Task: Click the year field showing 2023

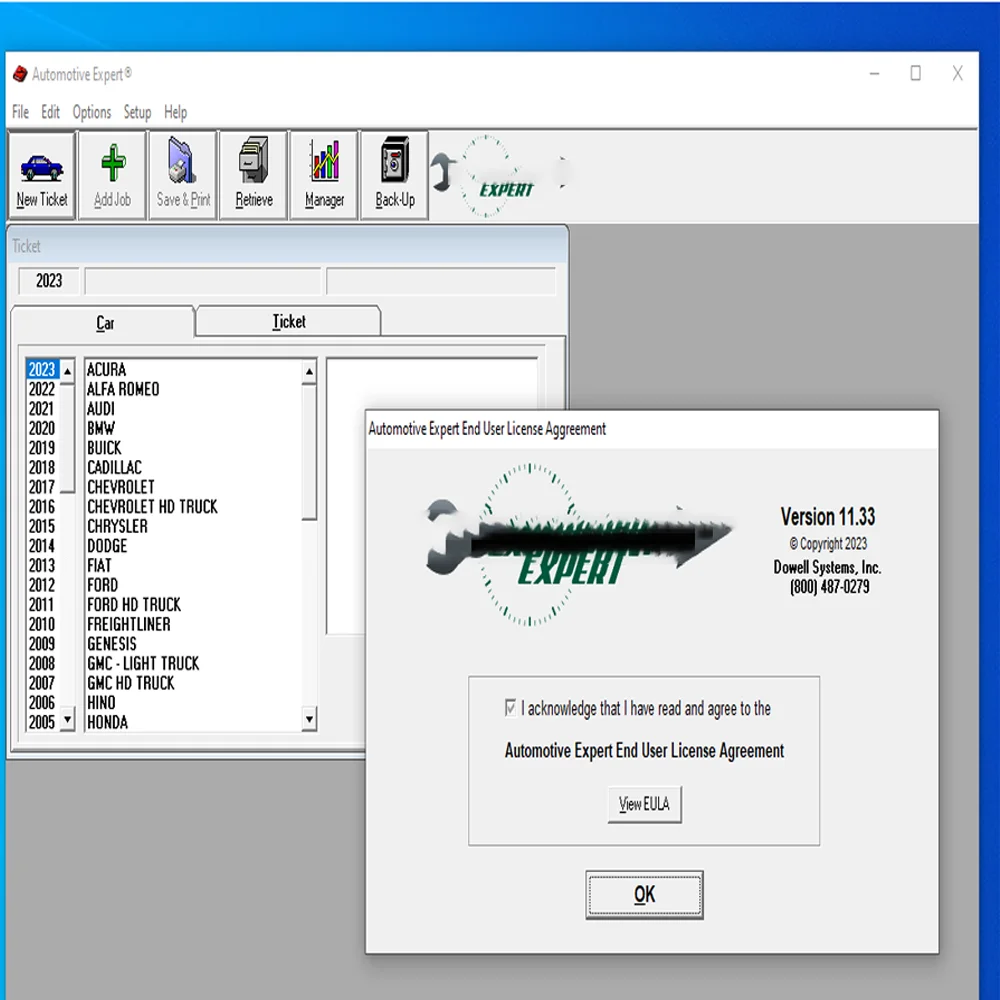Action: [48, 281]
